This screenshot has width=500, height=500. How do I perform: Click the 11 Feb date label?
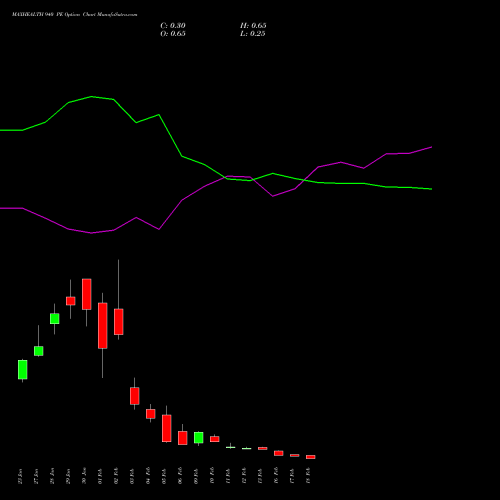pyautogui.click(x=228, y=476)
